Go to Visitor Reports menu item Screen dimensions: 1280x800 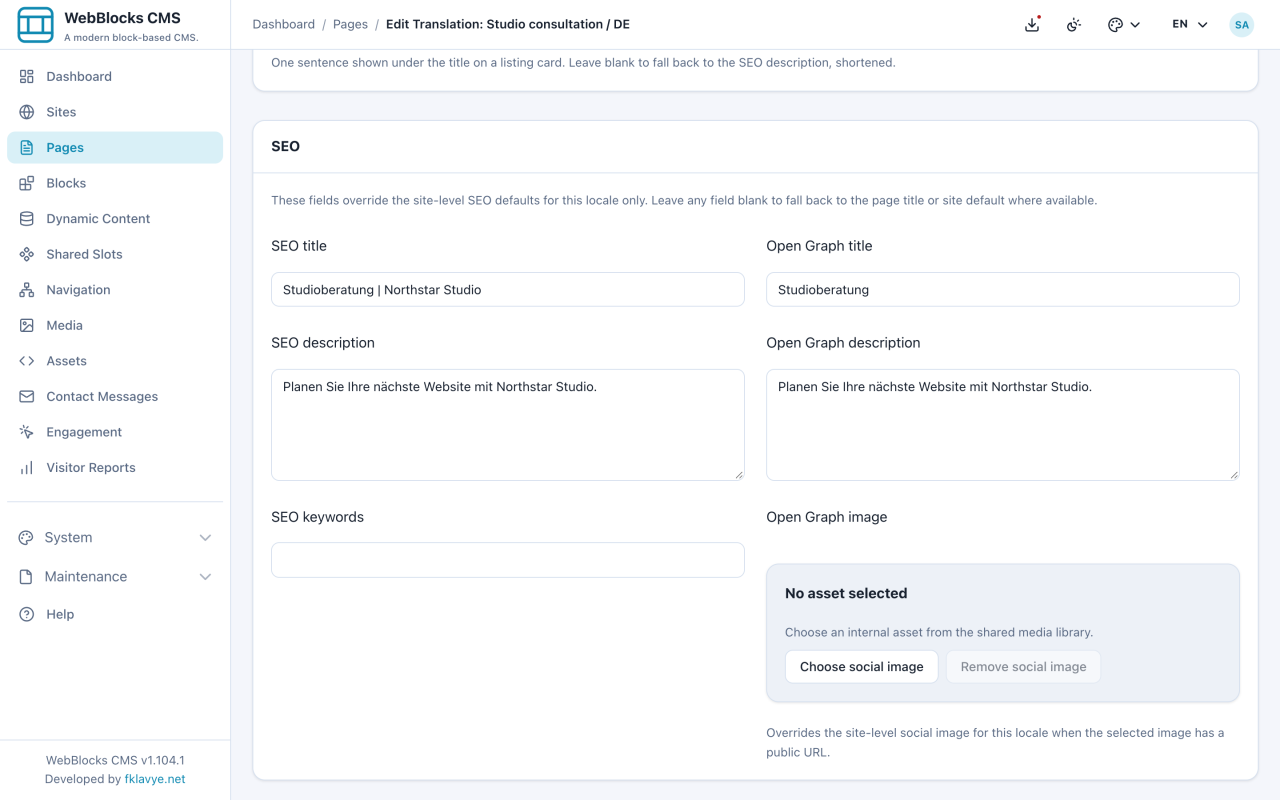coord(115,468)
